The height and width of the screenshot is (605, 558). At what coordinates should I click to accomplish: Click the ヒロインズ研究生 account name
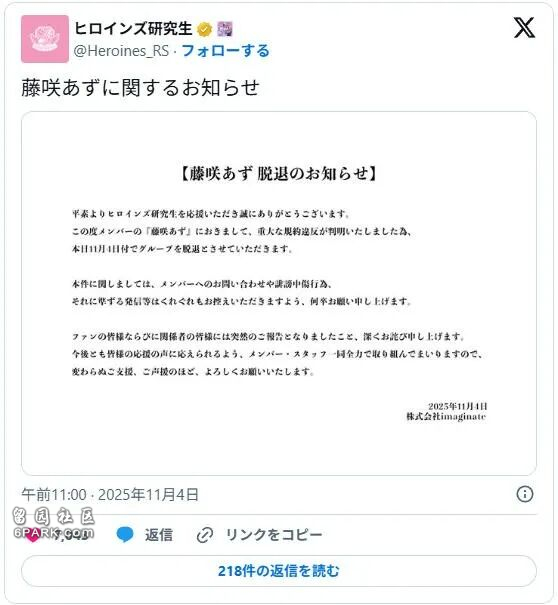point(133,29)
